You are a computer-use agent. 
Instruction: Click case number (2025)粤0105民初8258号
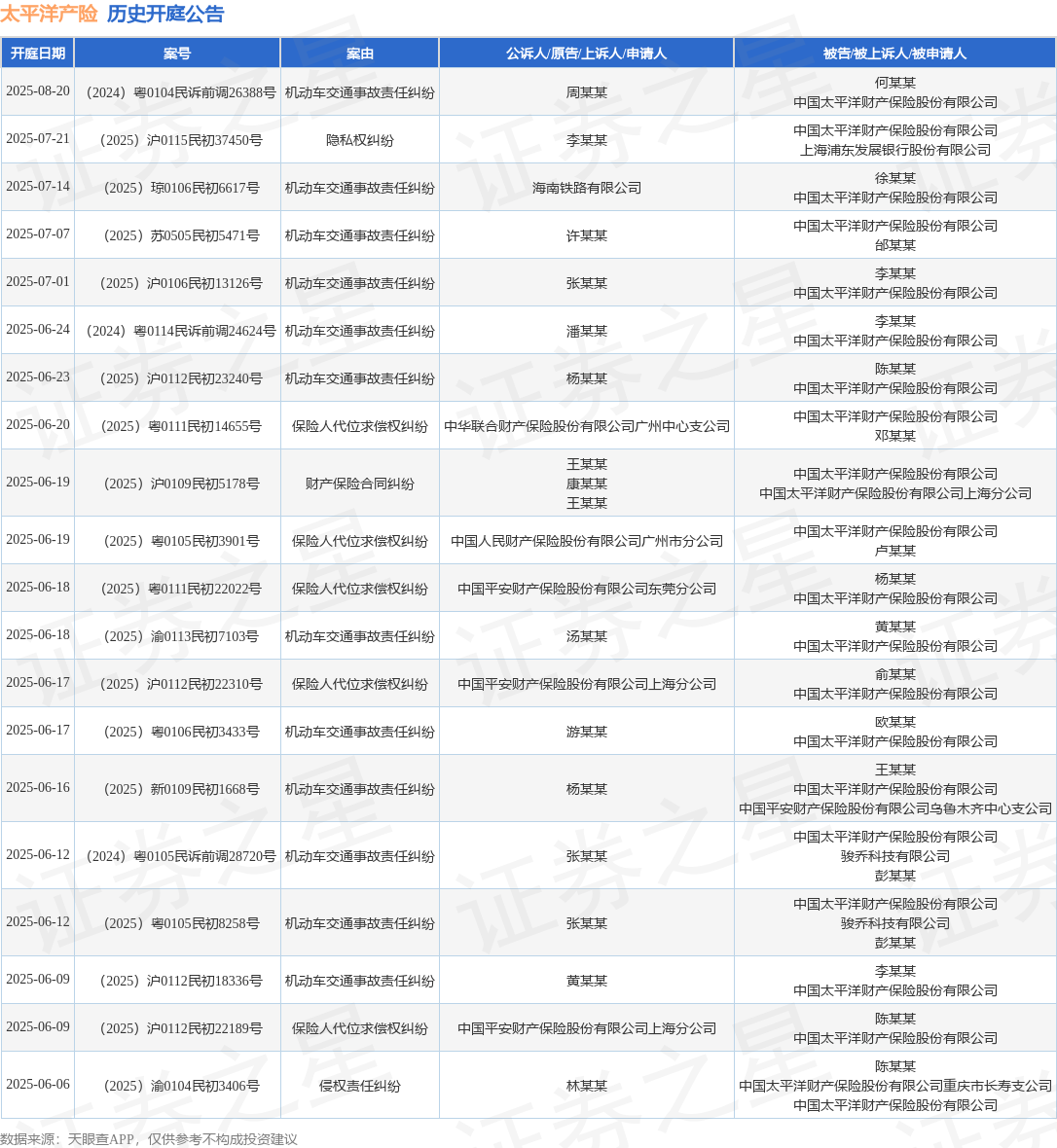[x=181, y=923]
